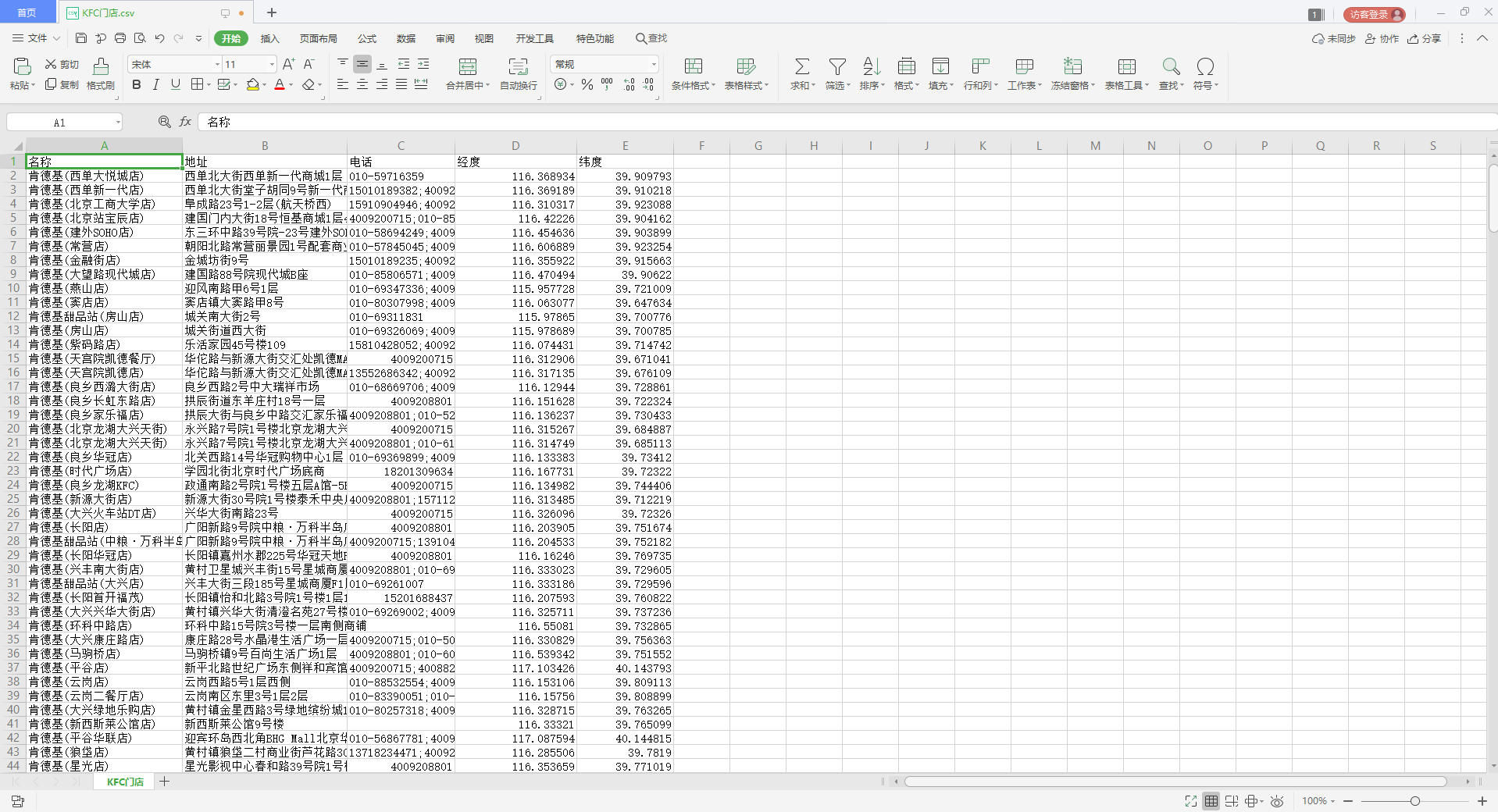1498x812 pixels.
Task: Enable eye protection mode in status bar
Action: [1277, 801]
